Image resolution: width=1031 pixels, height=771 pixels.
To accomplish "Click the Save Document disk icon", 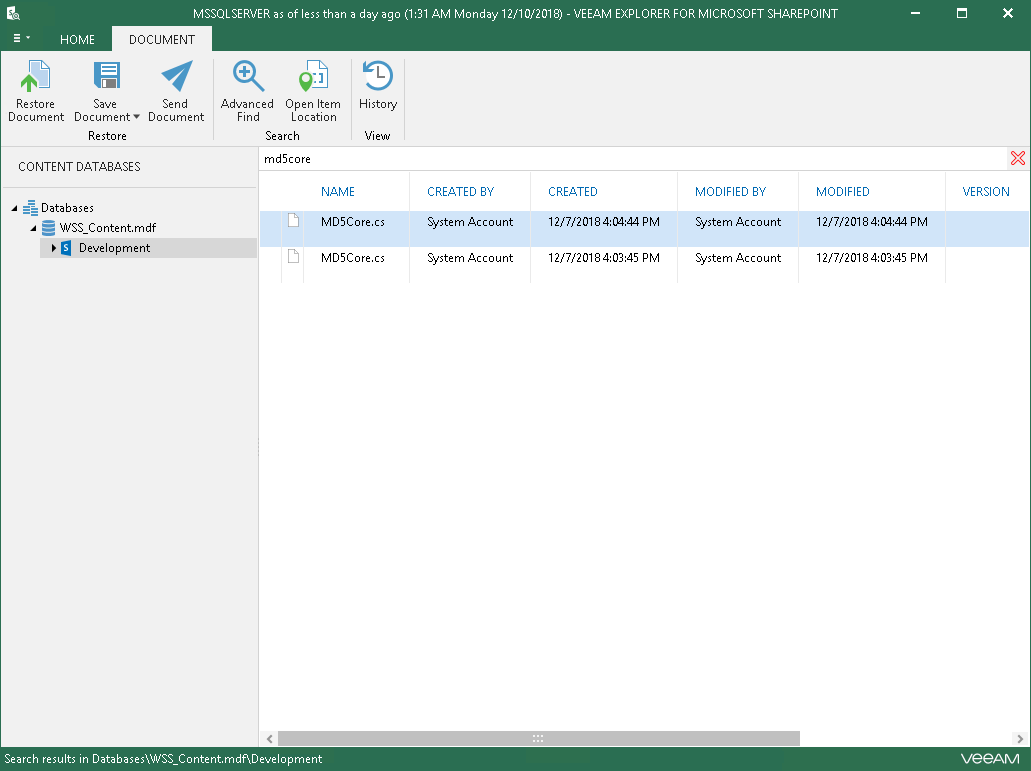I will (106, 76).
